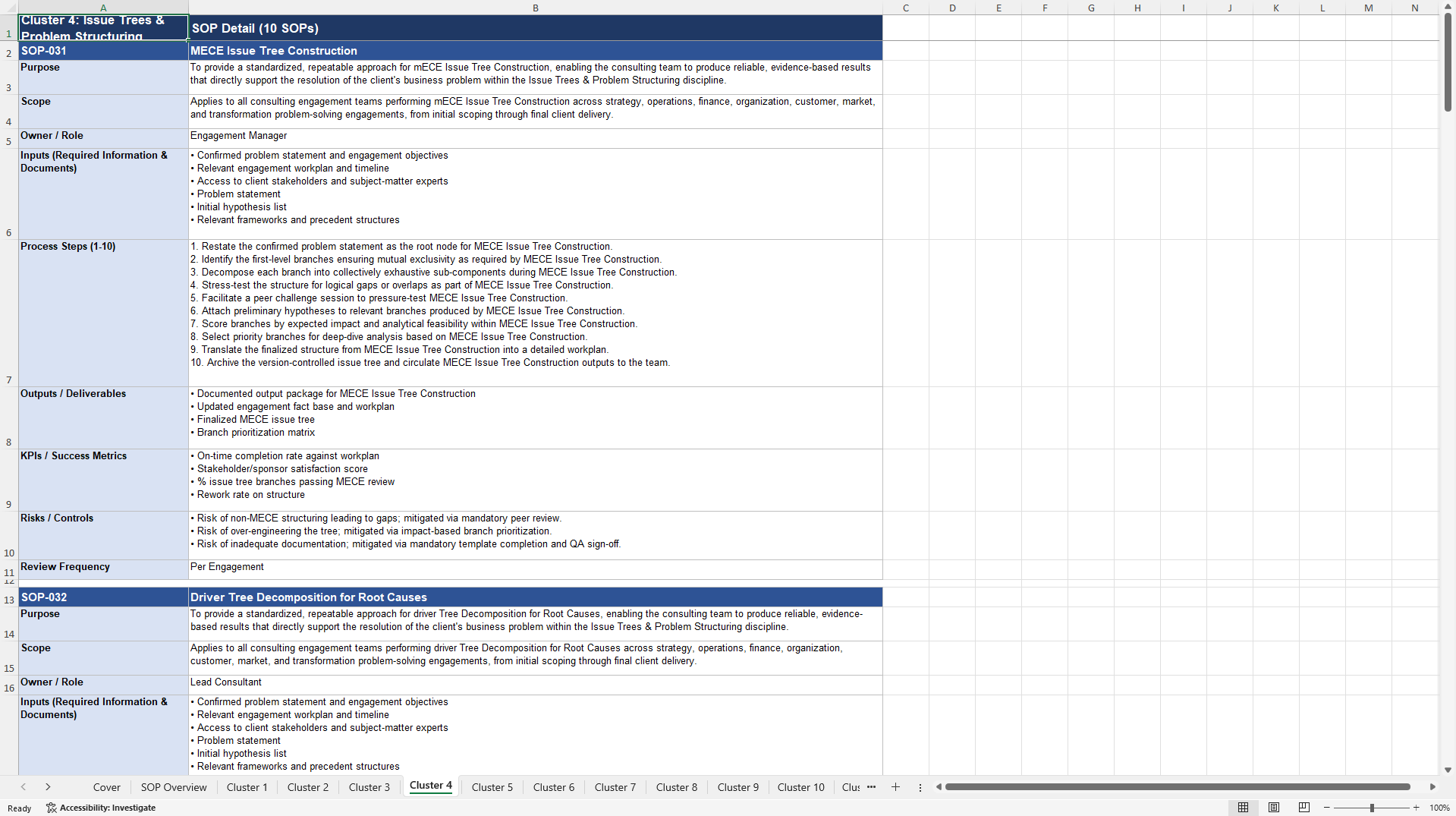Open the Cover sheet tab
1456x816 pixels.
106,787
